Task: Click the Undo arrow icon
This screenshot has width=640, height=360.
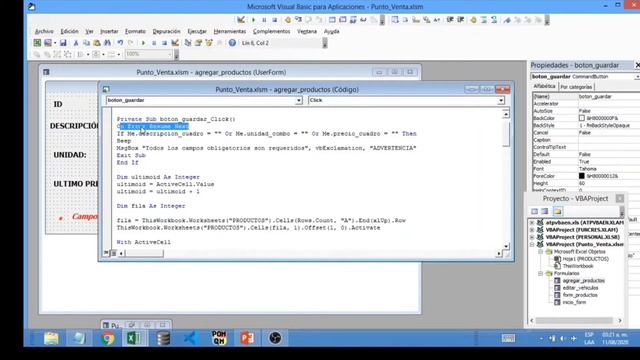Action: click(120, 43)
